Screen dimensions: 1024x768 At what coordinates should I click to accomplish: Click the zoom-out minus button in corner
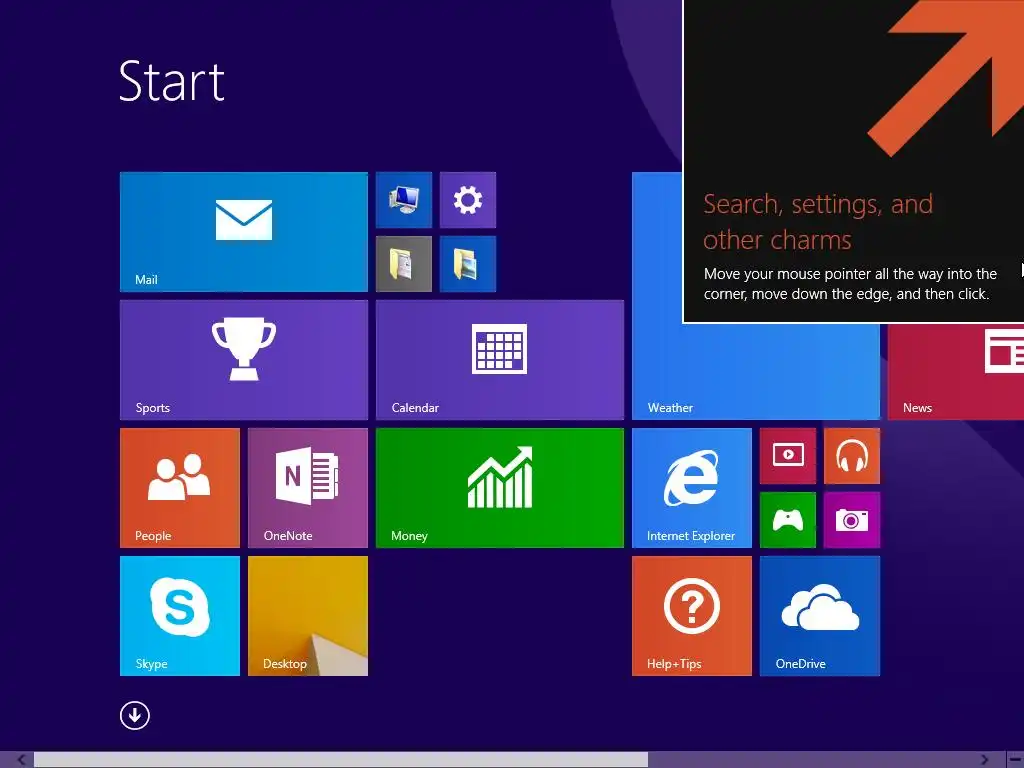[1015, 760]
